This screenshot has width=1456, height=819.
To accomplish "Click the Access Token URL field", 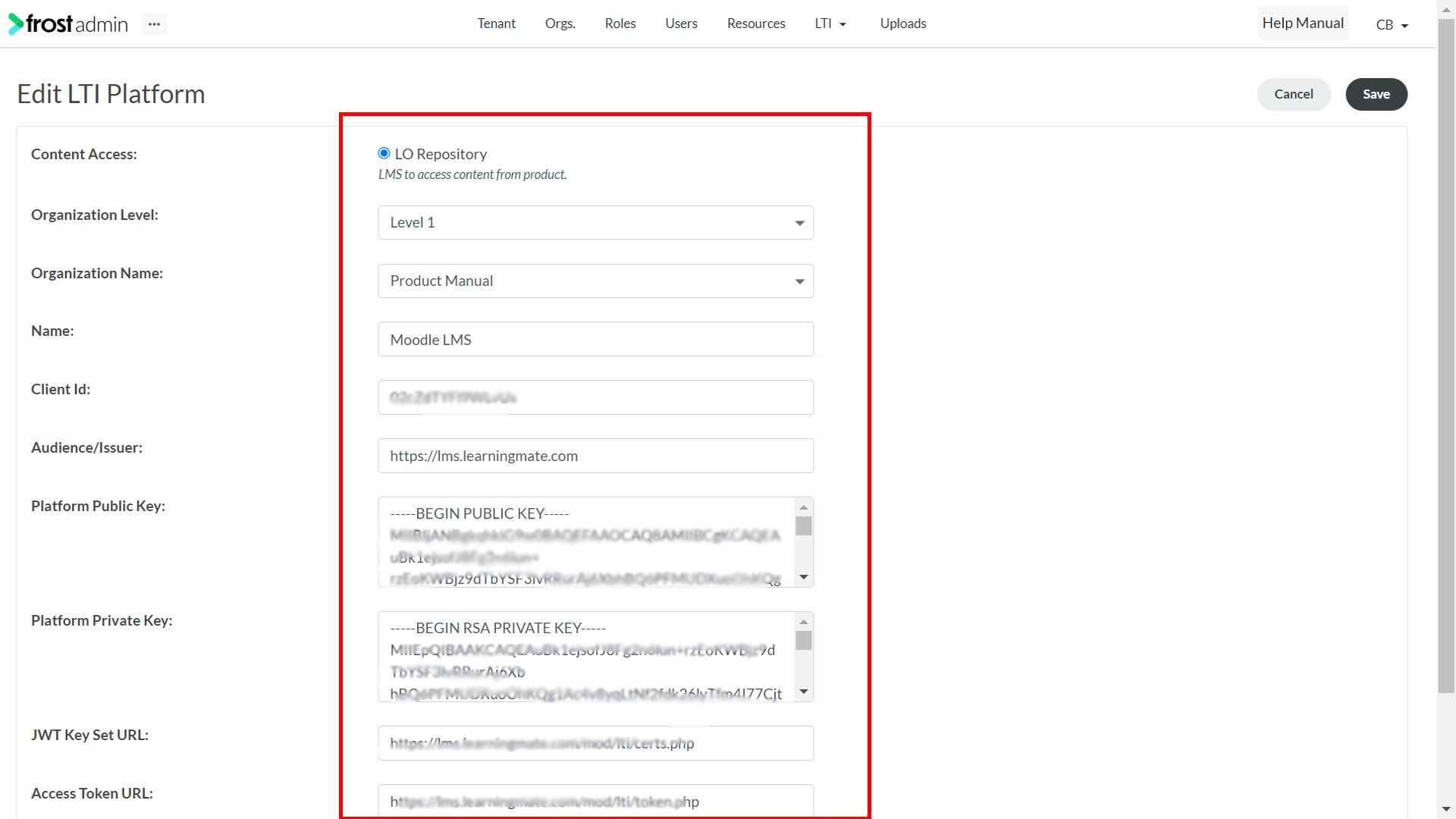I will pyautogui.click(x=595, y=801).
